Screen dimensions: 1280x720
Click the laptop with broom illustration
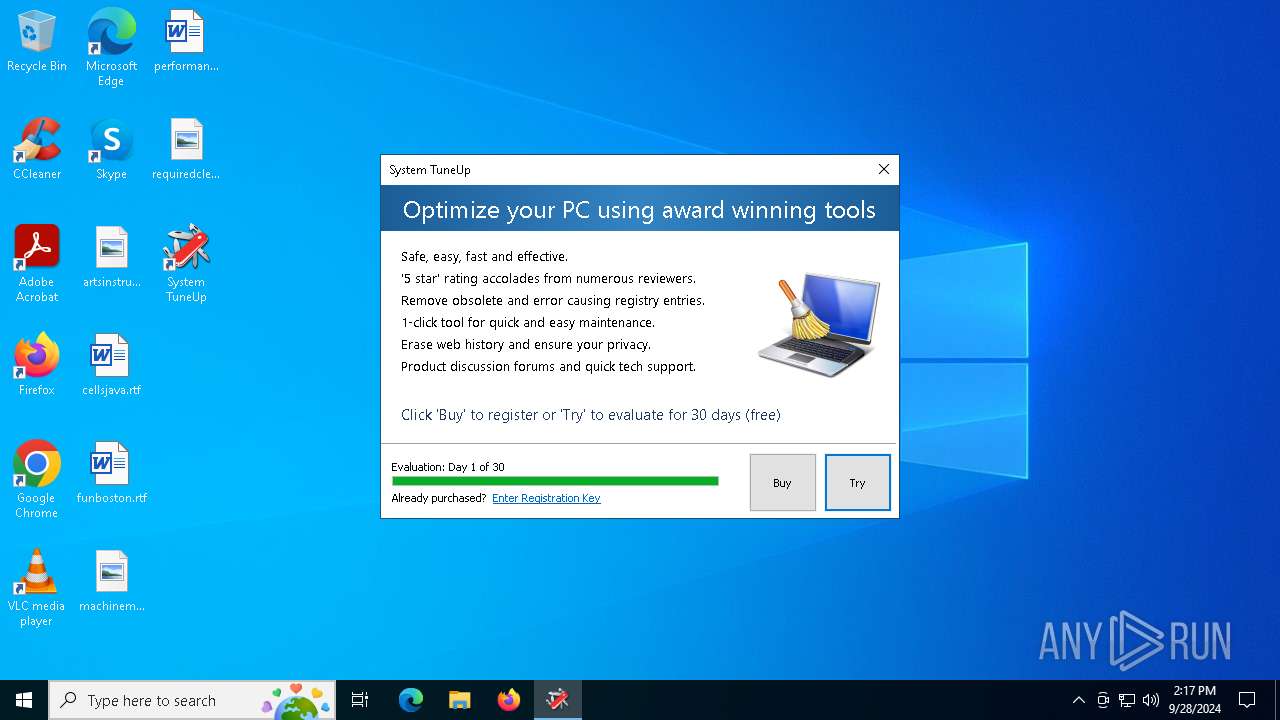click(819, 324)
